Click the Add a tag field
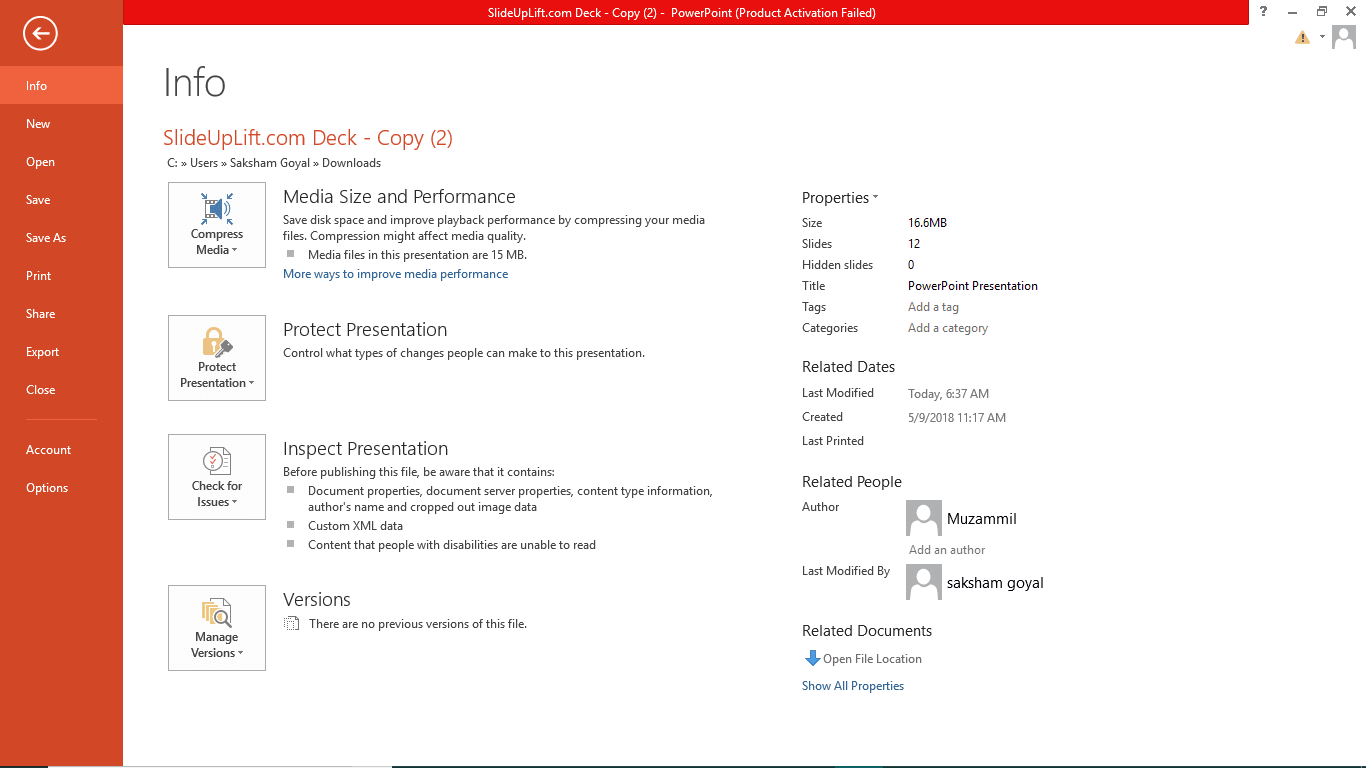1366x768 pixels. 933,307
